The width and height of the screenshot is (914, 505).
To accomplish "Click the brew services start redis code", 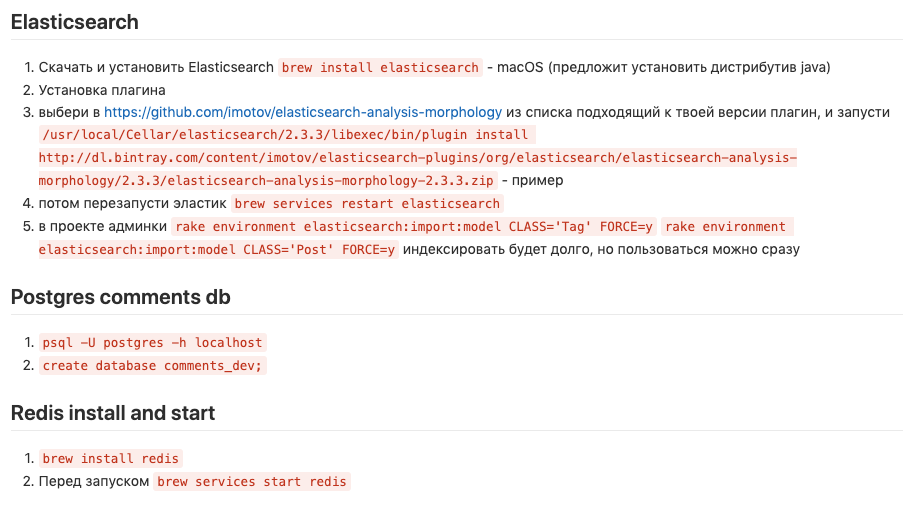I will (x=252, y=482).
